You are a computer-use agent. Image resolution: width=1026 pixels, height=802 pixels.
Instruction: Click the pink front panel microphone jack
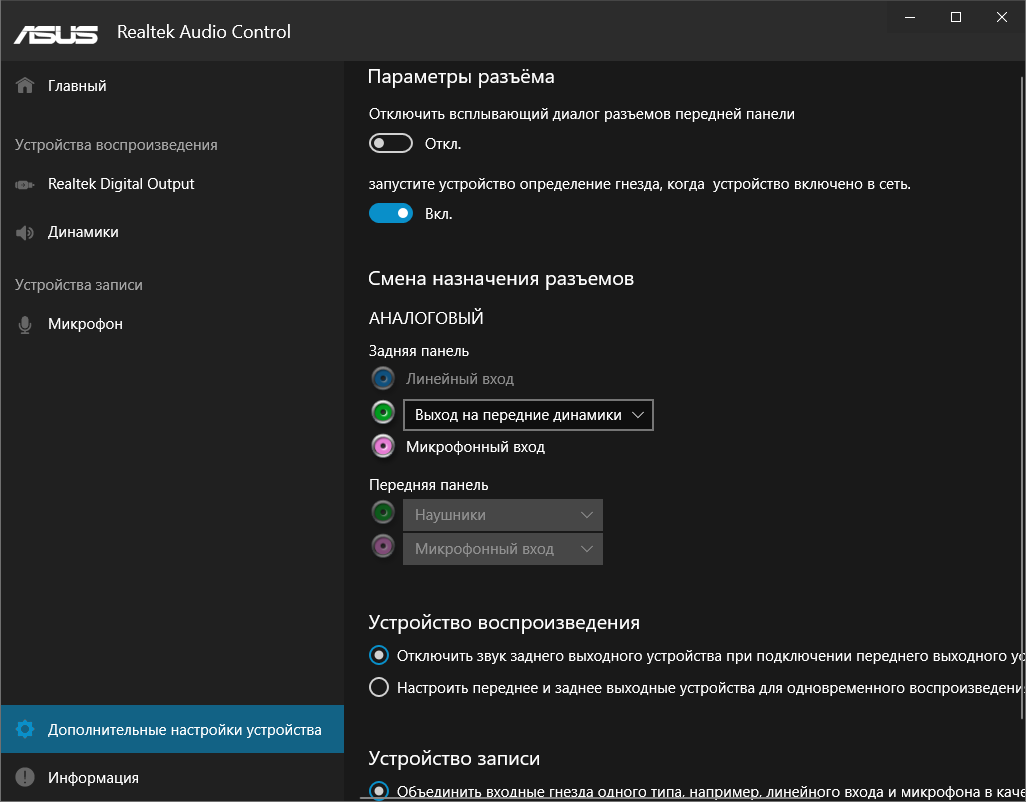pos(383,546)
